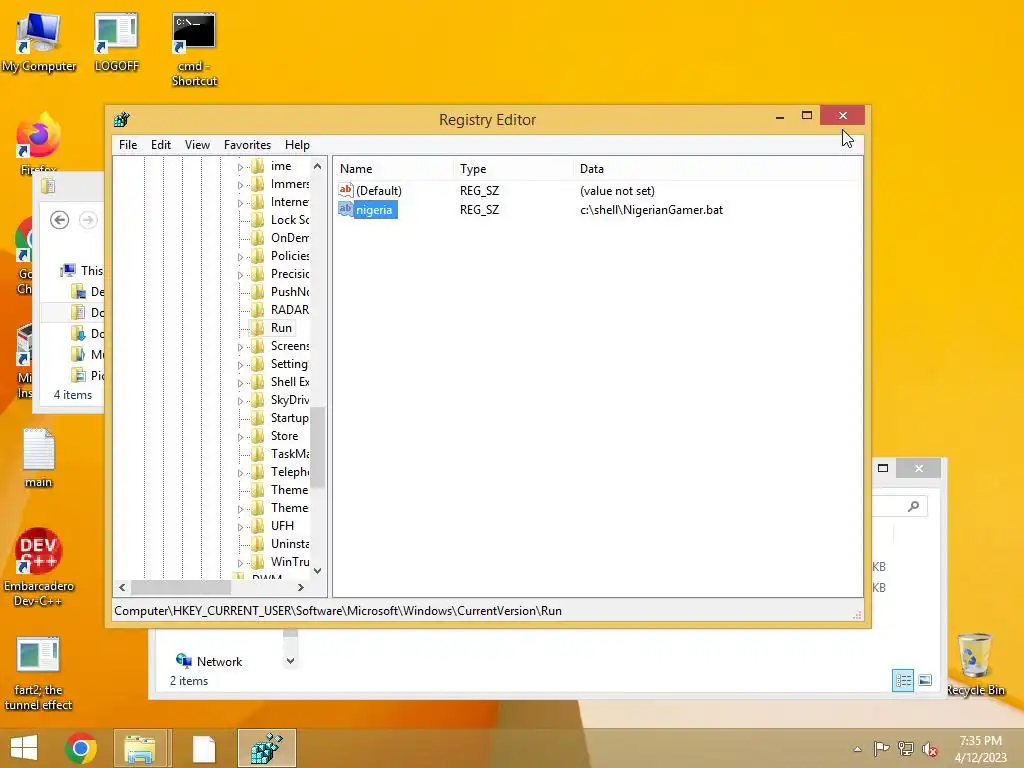Select the nigeria registry value
The height and width of the screenshot is (768, 1024).
(374, 210)
